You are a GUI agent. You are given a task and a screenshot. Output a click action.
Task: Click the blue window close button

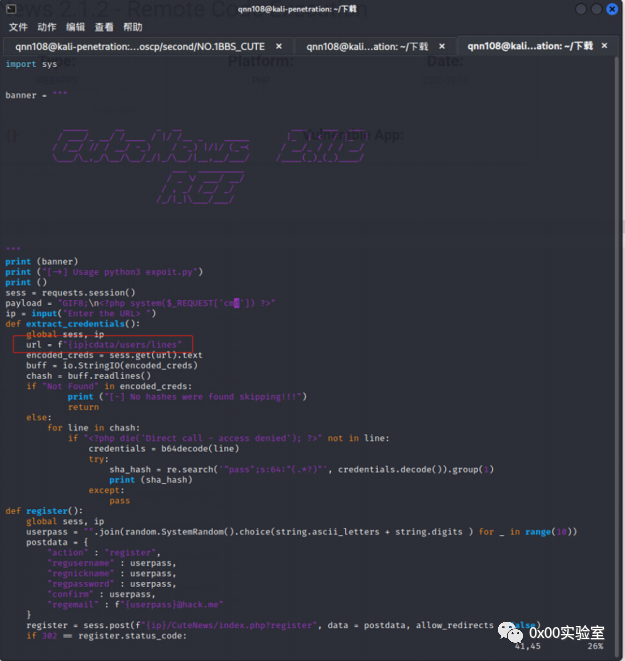coord(612,9)
